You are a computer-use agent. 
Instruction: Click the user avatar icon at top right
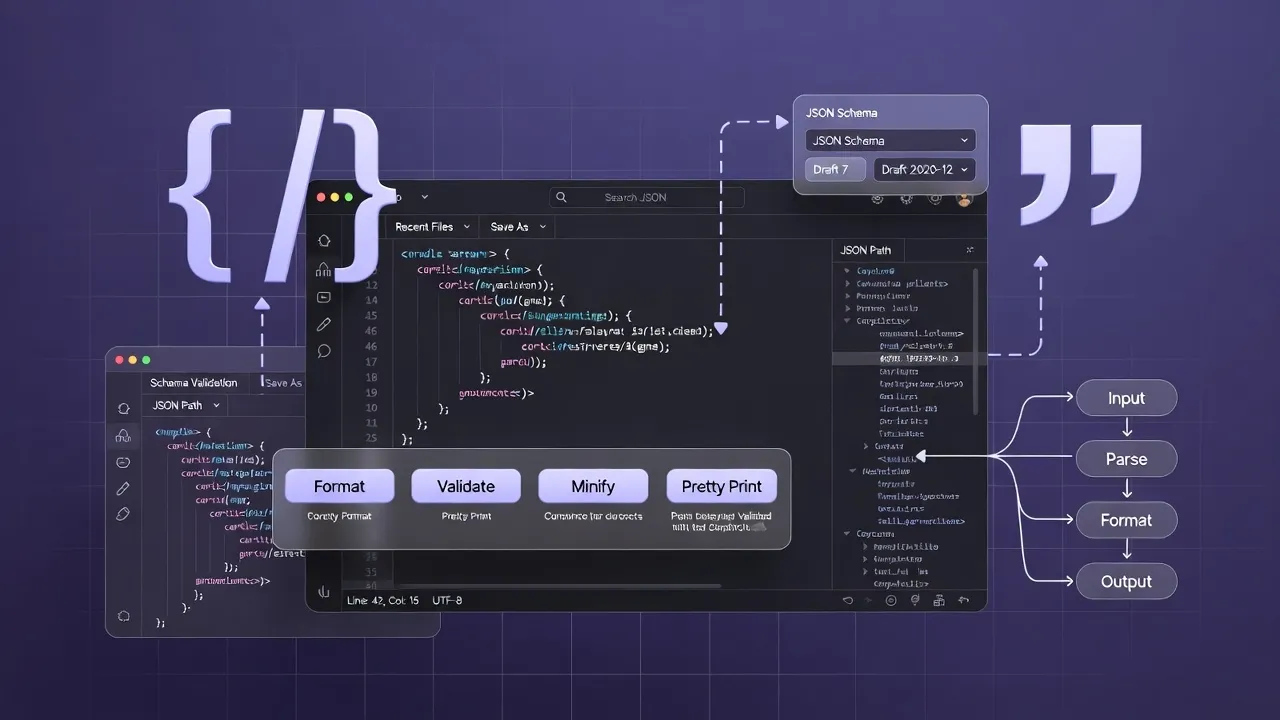point(964,199)
